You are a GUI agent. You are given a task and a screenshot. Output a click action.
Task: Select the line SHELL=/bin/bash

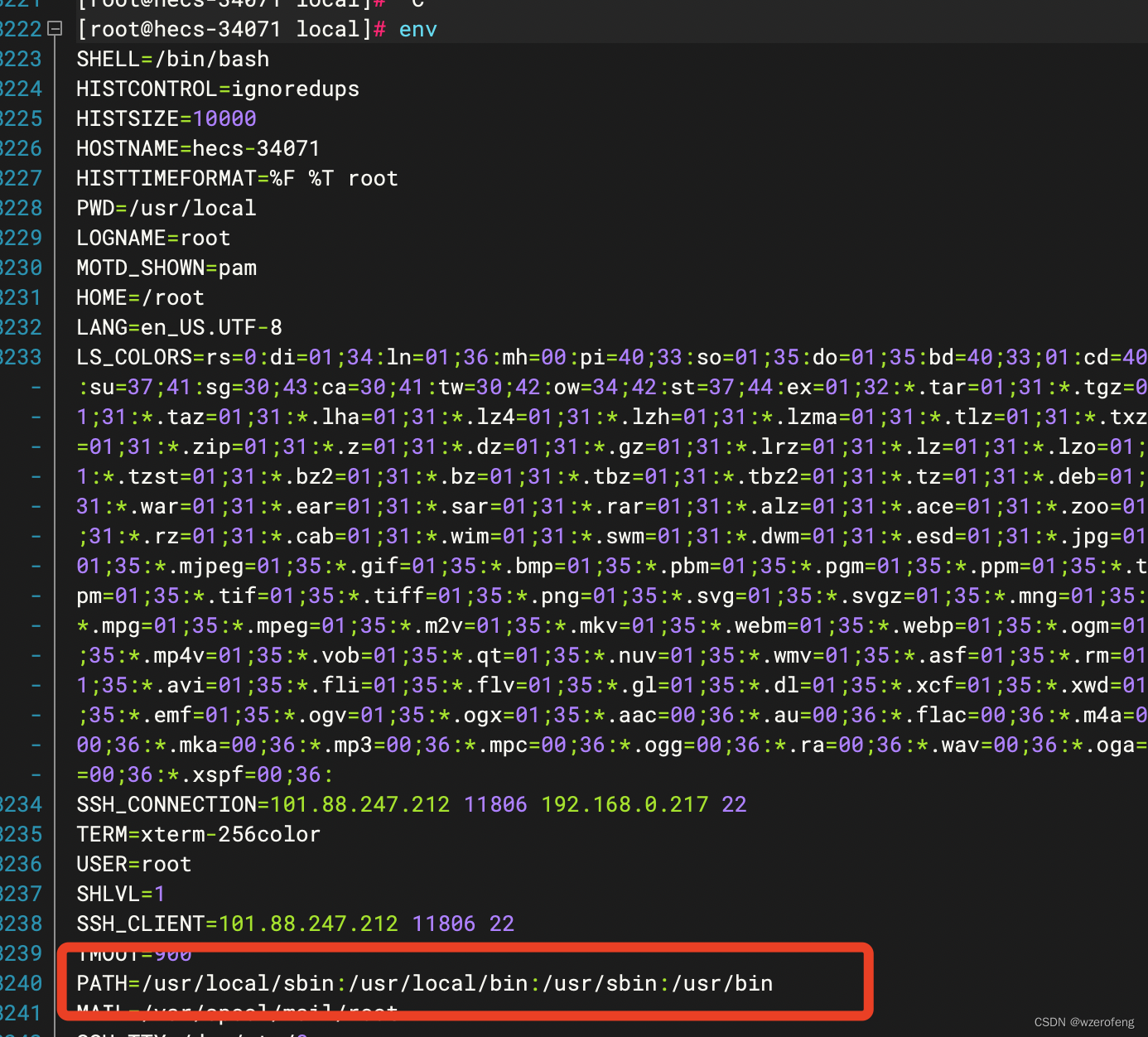tap(173, 60)
